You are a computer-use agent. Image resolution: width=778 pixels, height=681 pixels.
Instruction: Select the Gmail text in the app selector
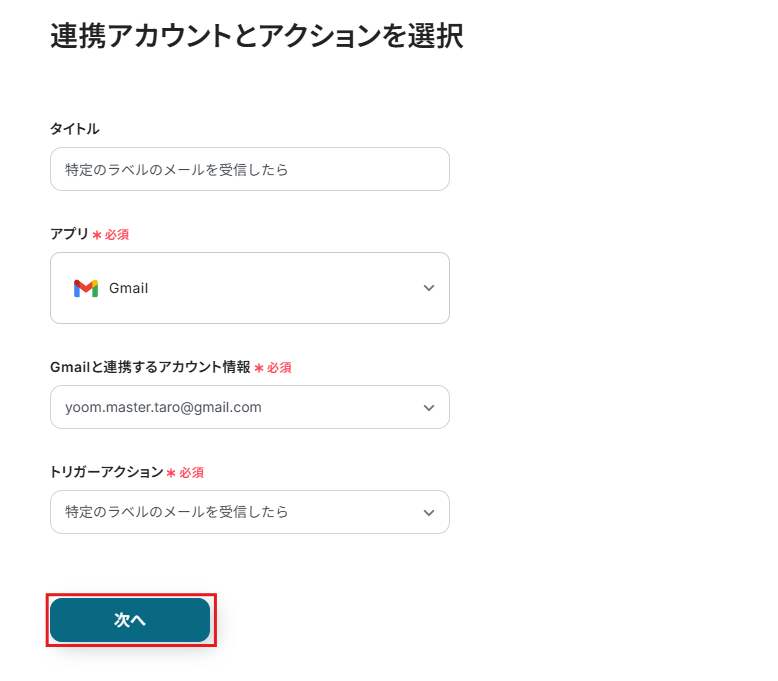tap(128, 288)
